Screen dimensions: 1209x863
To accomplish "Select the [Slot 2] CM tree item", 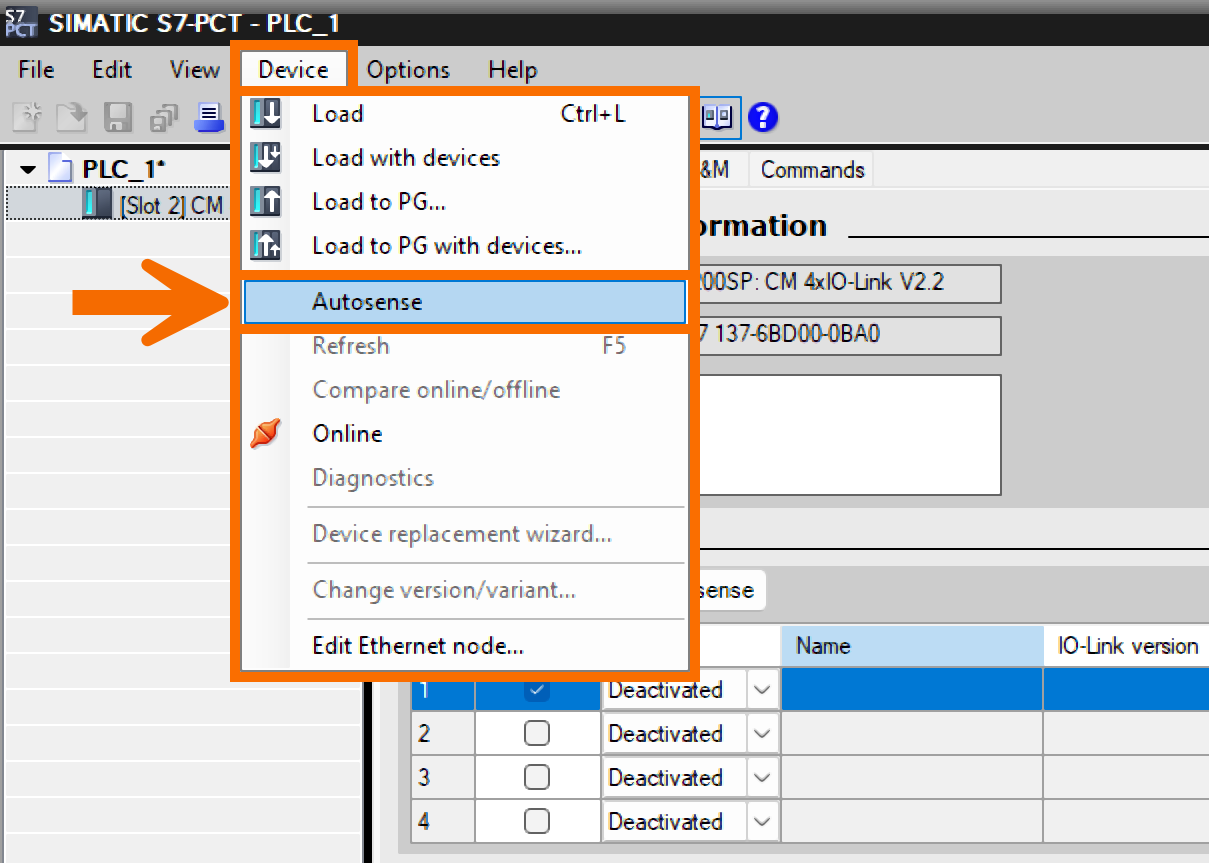I will pos(171,205).
